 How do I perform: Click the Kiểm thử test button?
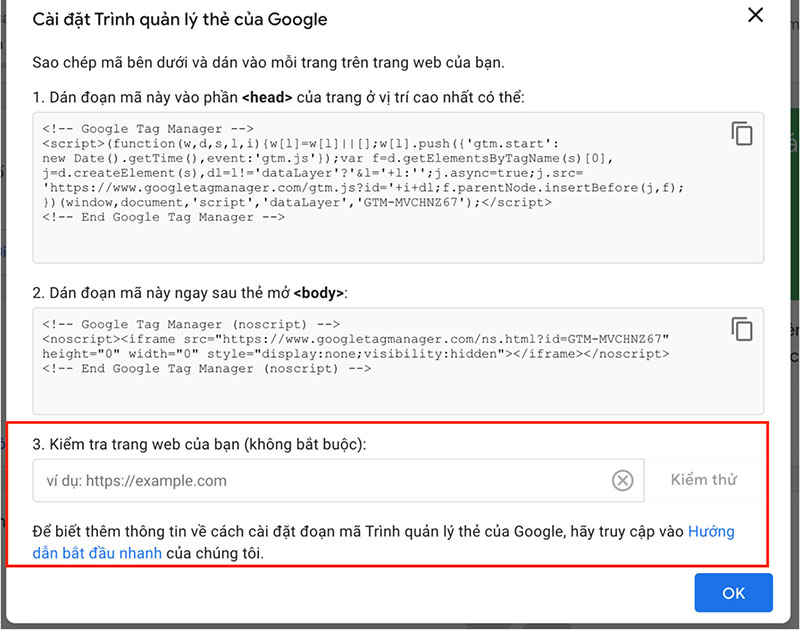point(704,480)
